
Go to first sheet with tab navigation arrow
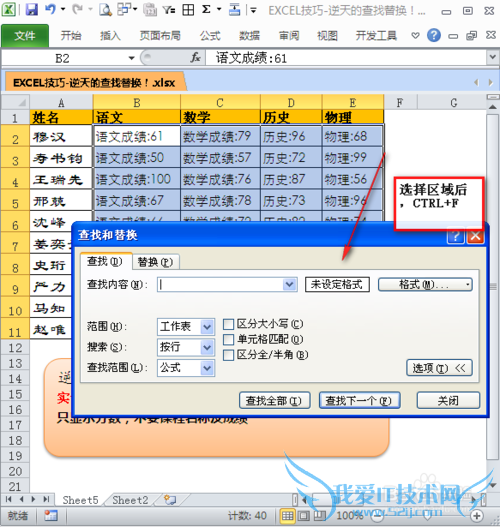[9, 499]
